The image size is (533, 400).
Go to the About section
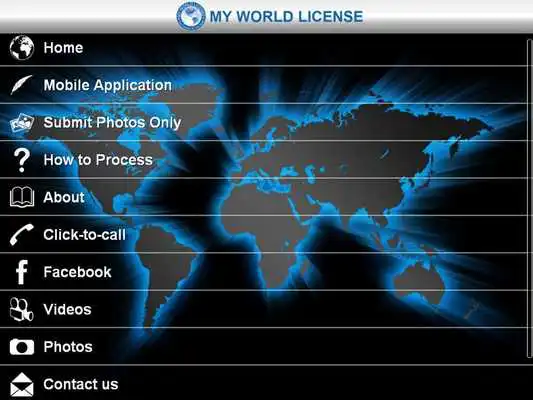pyautogui.click(x=263, y=197)
